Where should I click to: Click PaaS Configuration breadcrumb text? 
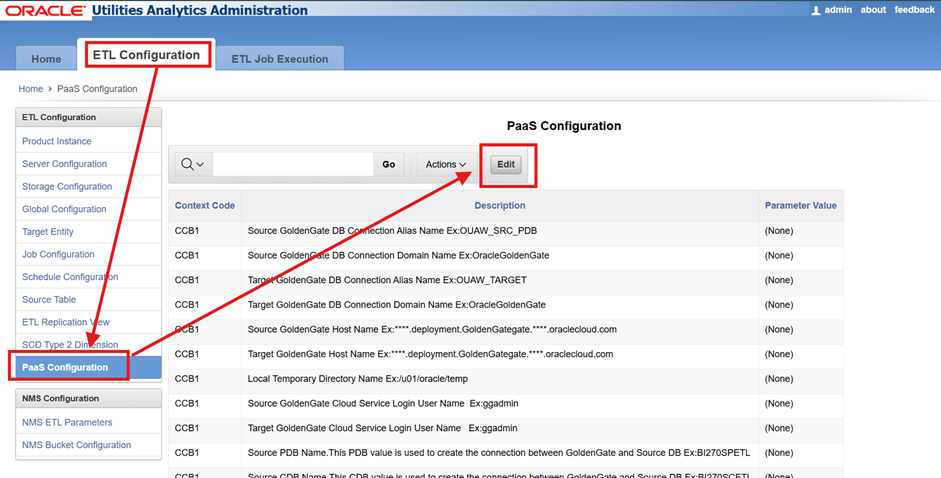click(97, 88)
